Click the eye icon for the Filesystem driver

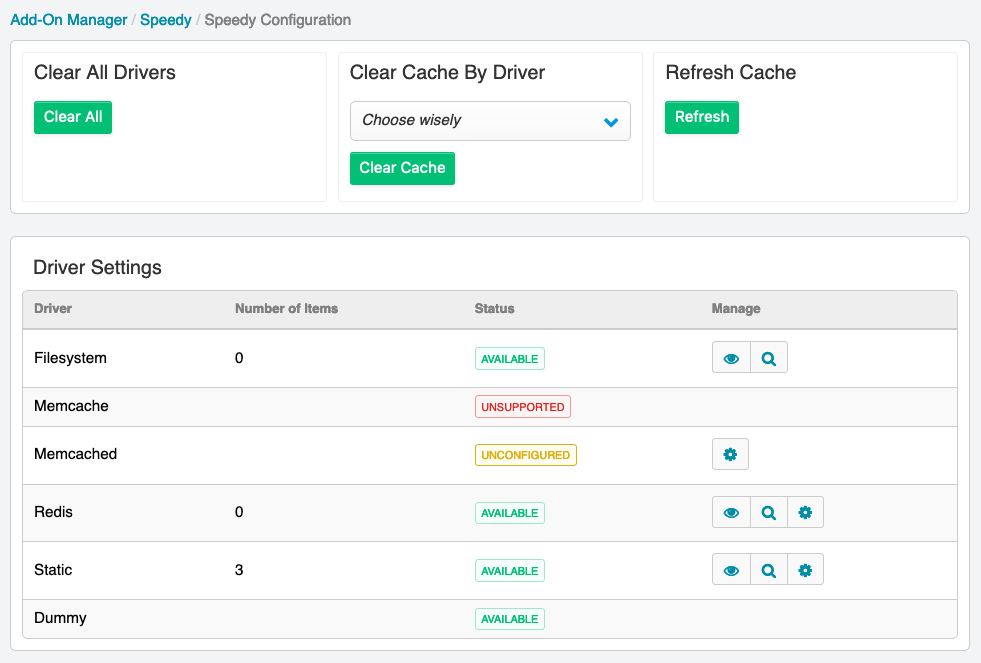pyautogui.click(x=731, y=358)
